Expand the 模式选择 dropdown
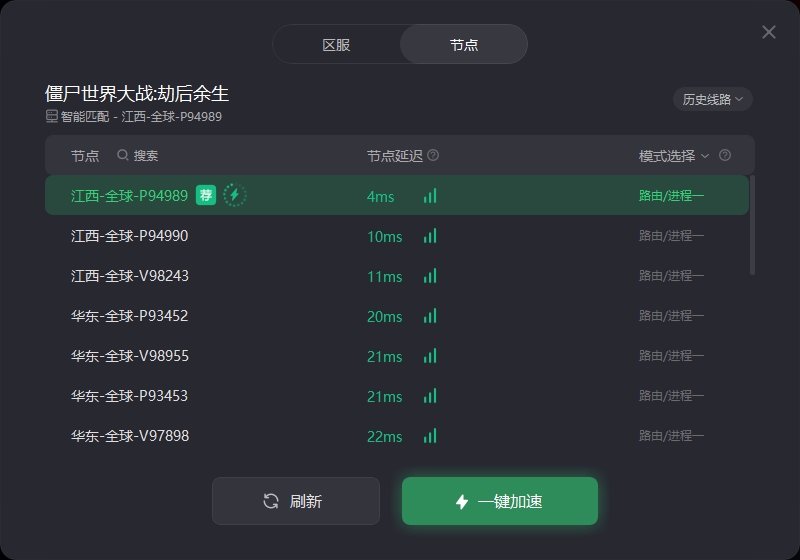 tap(674, 156)
